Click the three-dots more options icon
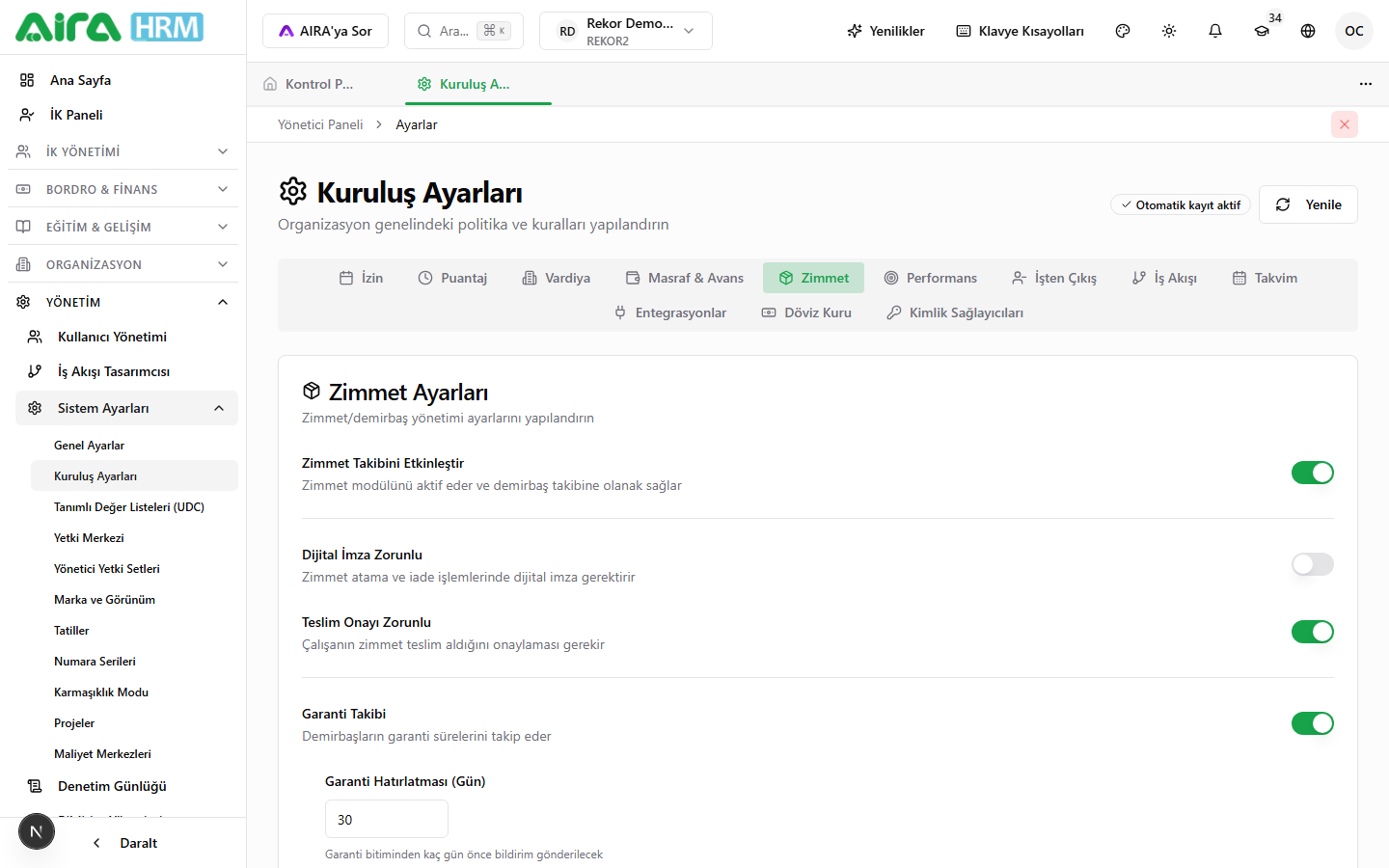Screen dimensions: 1389x868 point(1366,84)
